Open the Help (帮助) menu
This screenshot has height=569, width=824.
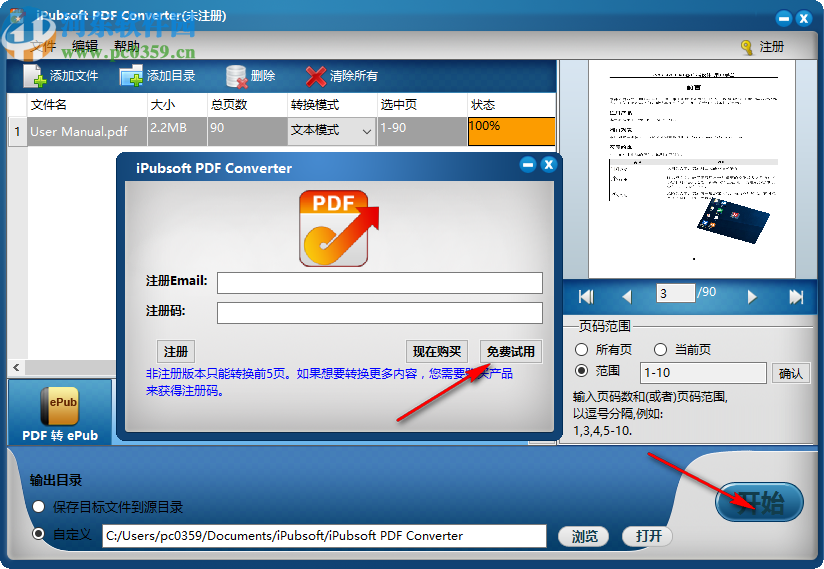pos(127,46)
